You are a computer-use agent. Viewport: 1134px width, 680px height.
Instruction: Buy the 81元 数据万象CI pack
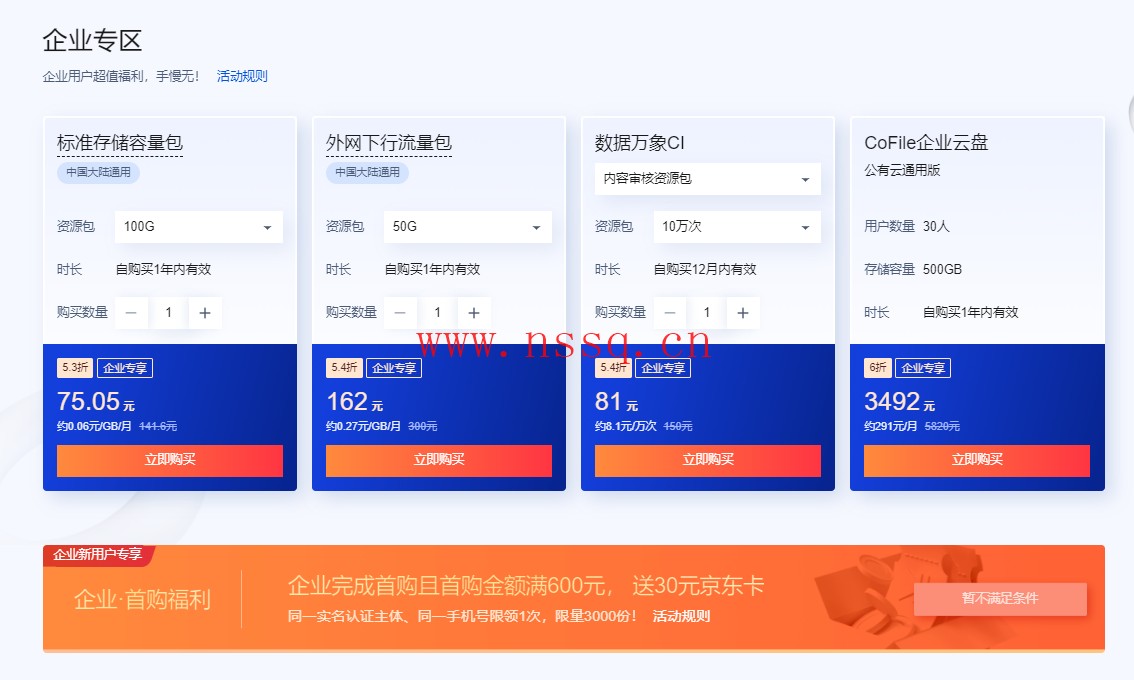(x=708, y=461)
